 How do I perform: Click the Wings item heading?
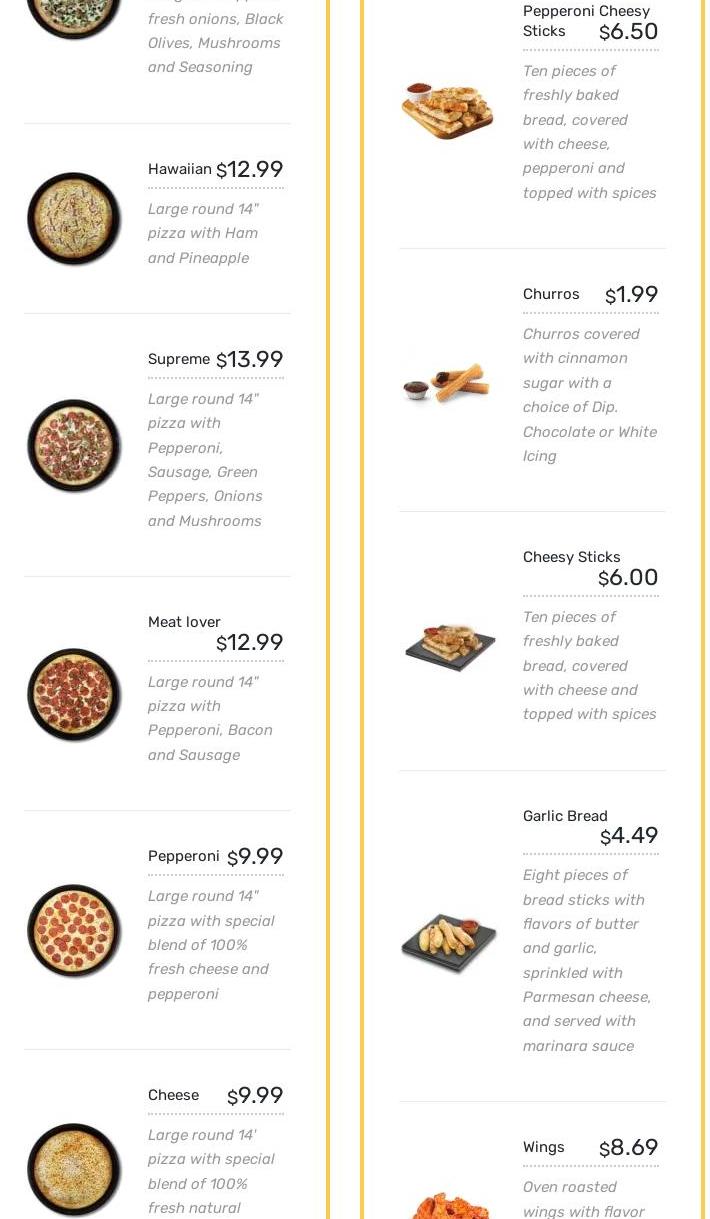point(544,1147)
